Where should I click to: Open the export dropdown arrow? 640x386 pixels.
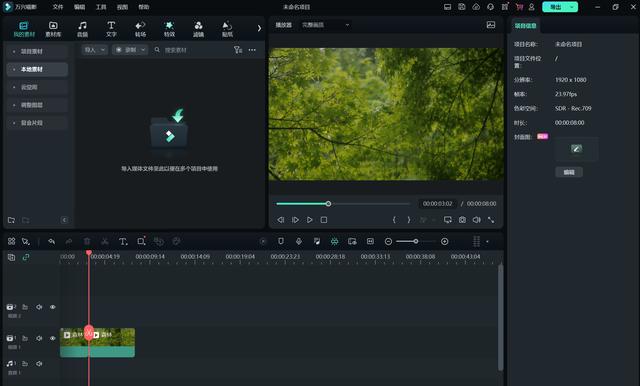[572, 7]
